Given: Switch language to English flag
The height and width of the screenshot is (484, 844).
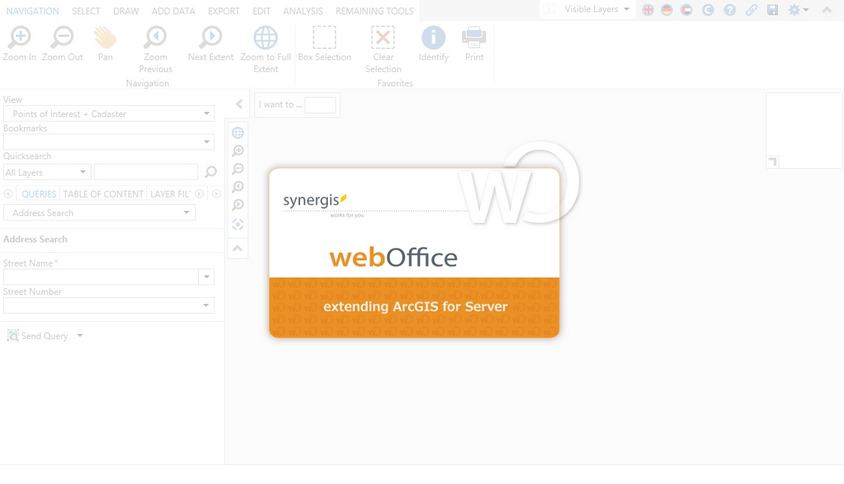Looking at the screenshot, I should (x=648, y=10).
